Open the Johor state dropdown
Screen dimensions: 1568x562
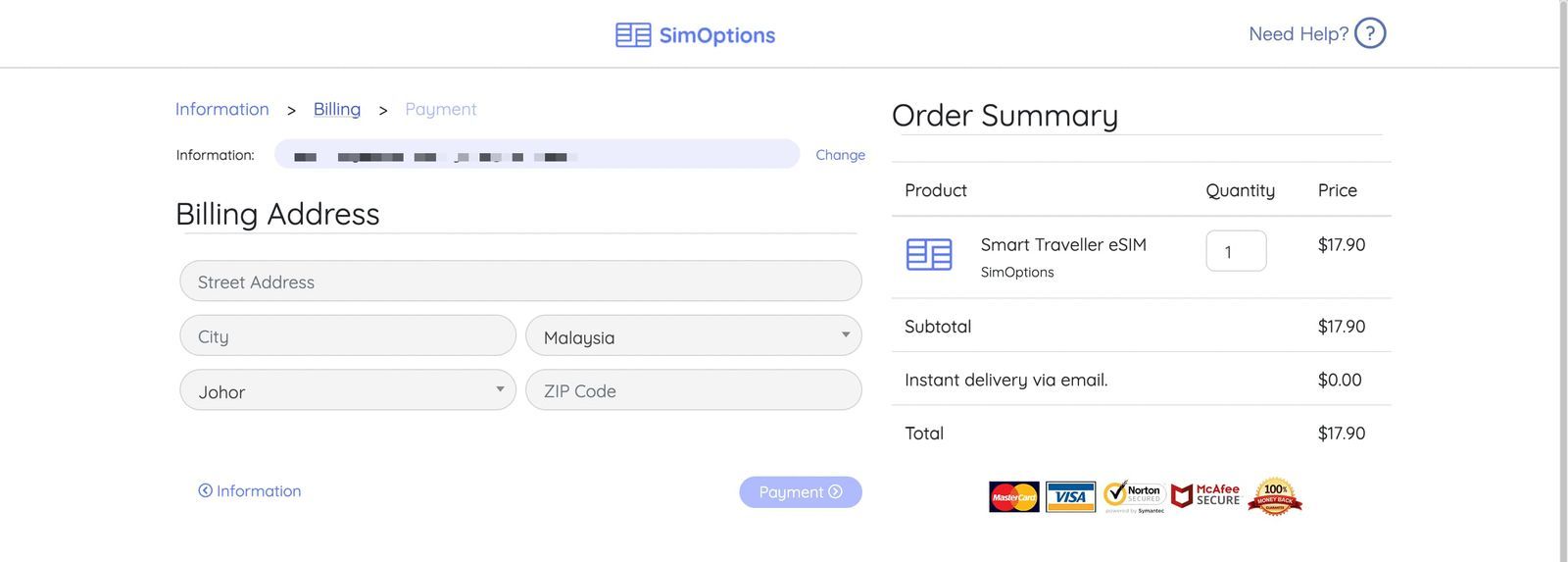pos(348,390)
